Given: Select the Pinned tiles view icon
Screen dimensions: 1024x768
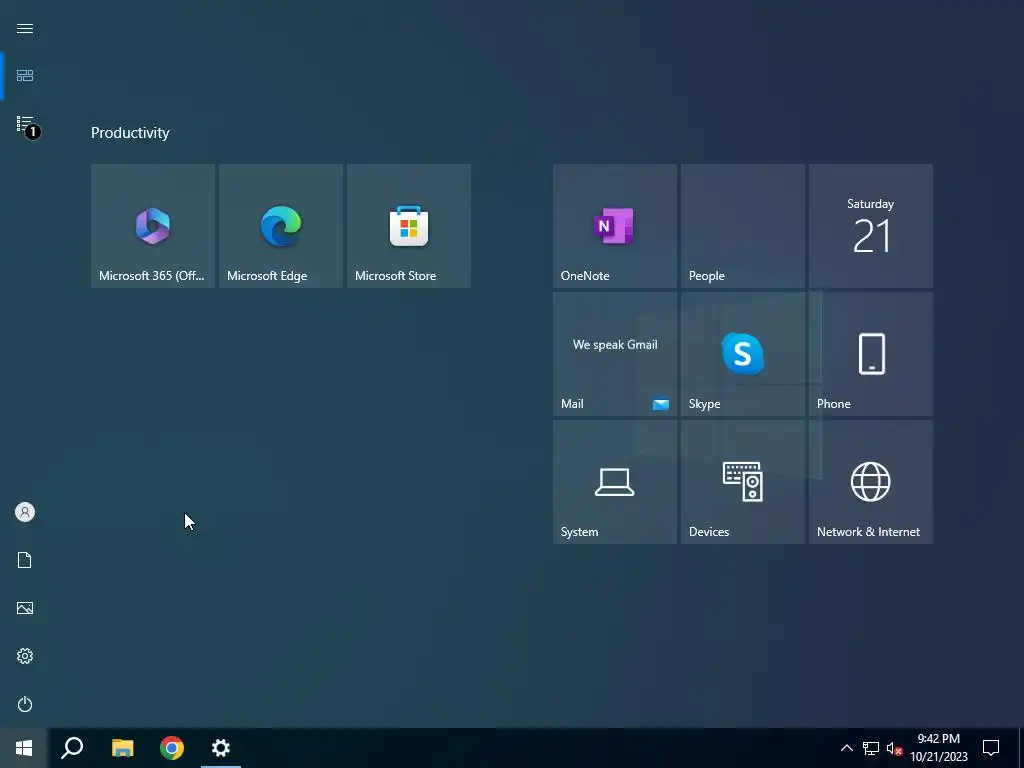Looking at the screenshot, I should (x=25, y=76).
